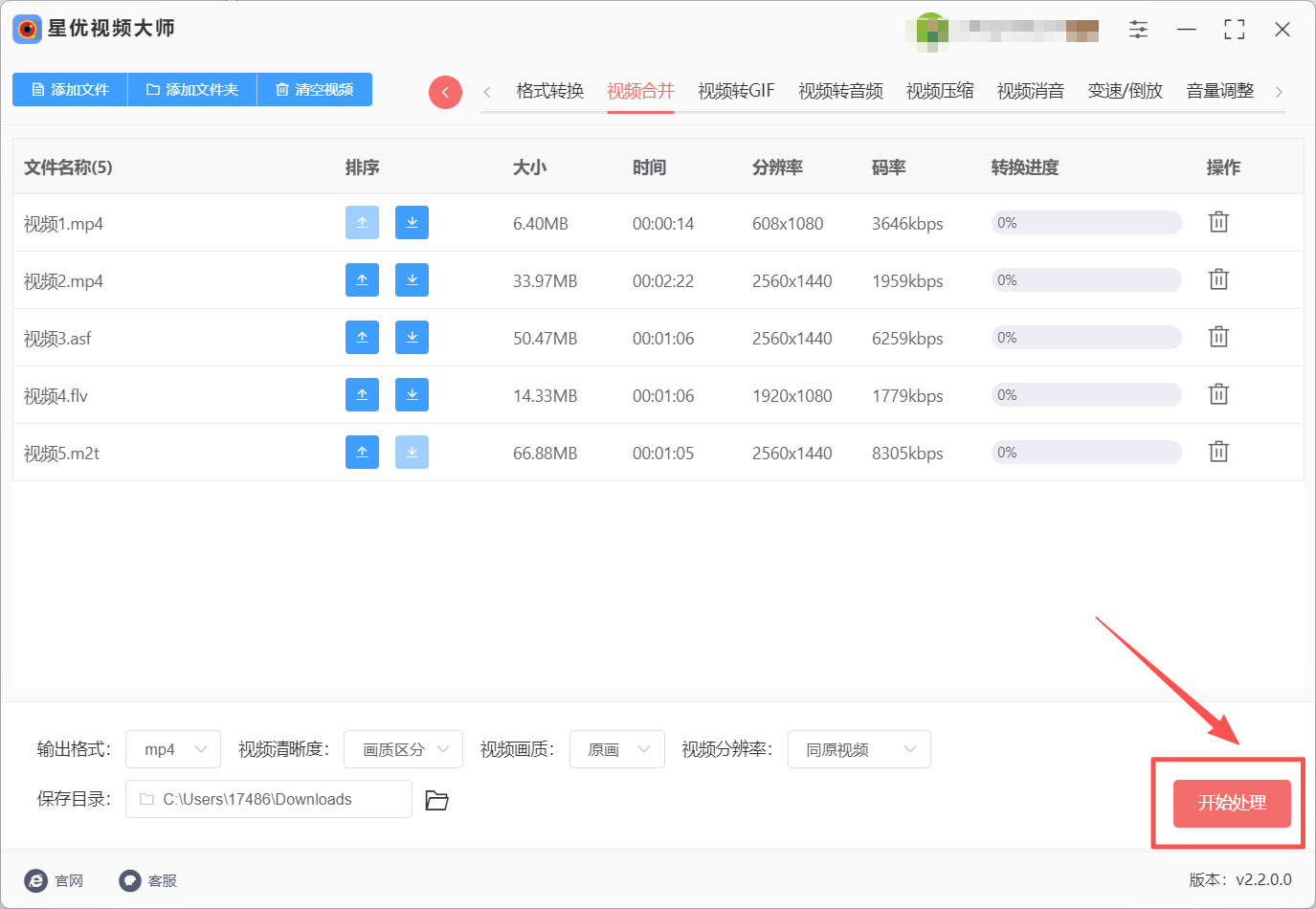Open 视频画质 原画 dropdown

point(617,749)
